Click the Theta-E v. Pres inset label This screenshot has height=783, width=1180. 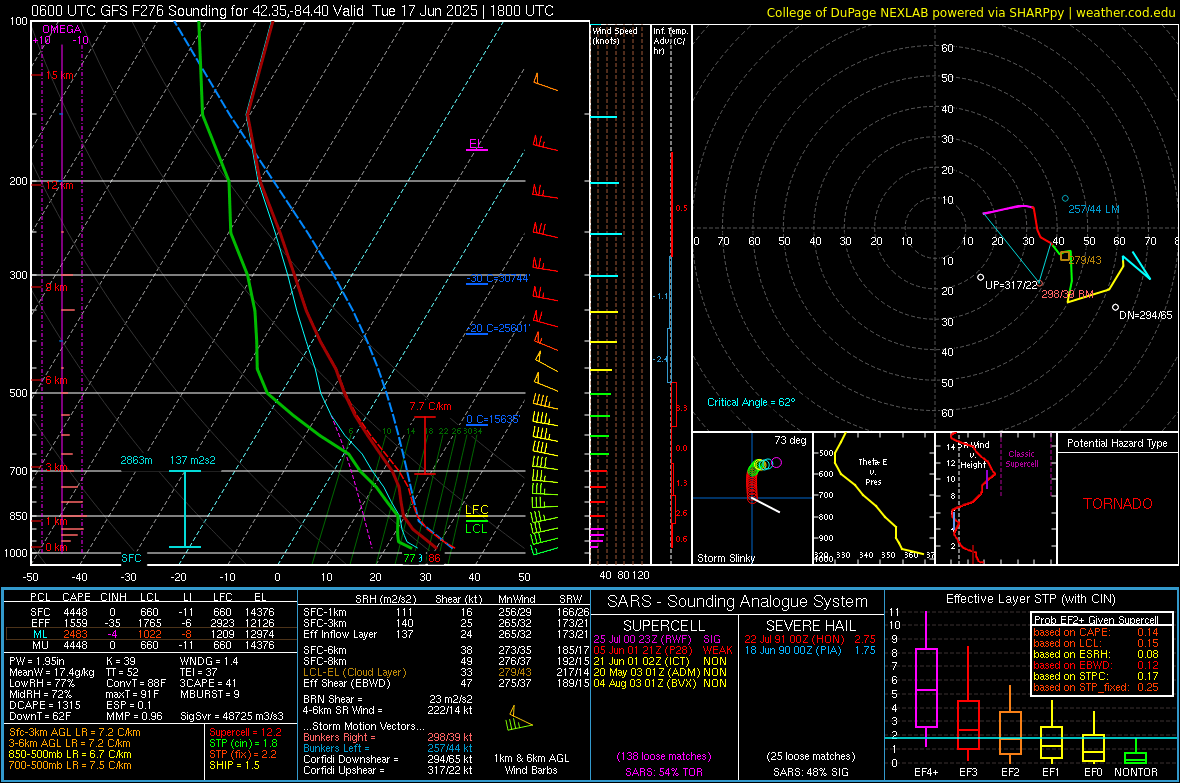coord(873,471)
